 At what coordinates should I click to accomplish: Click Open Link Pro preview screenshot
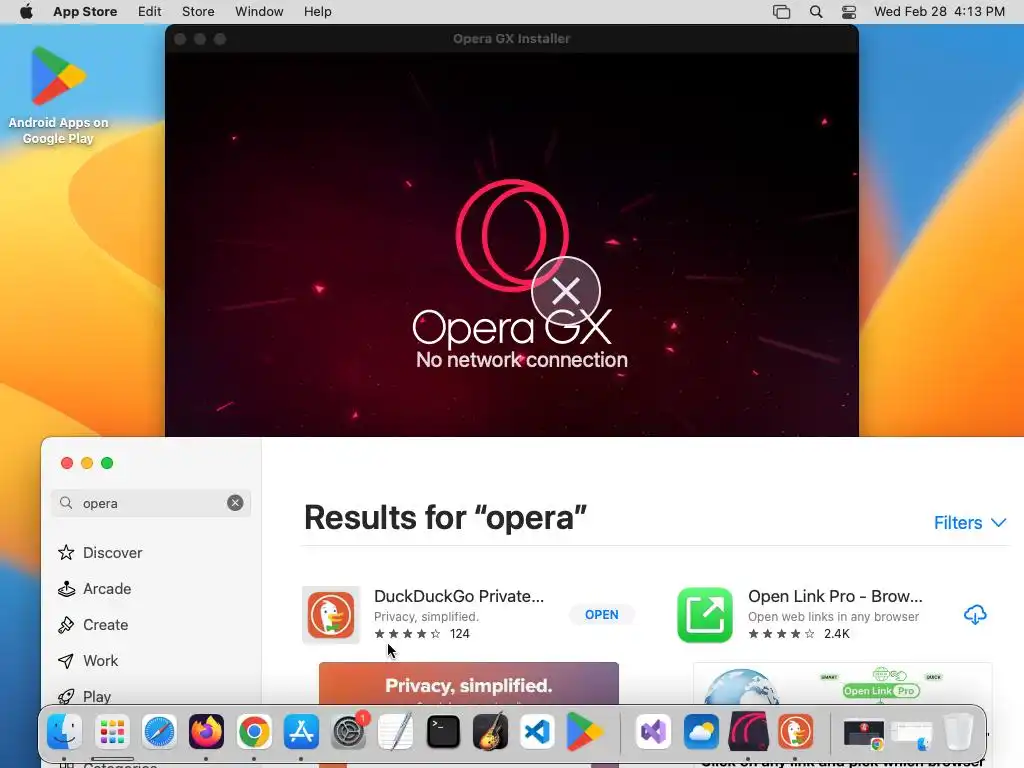pos(842,684)
